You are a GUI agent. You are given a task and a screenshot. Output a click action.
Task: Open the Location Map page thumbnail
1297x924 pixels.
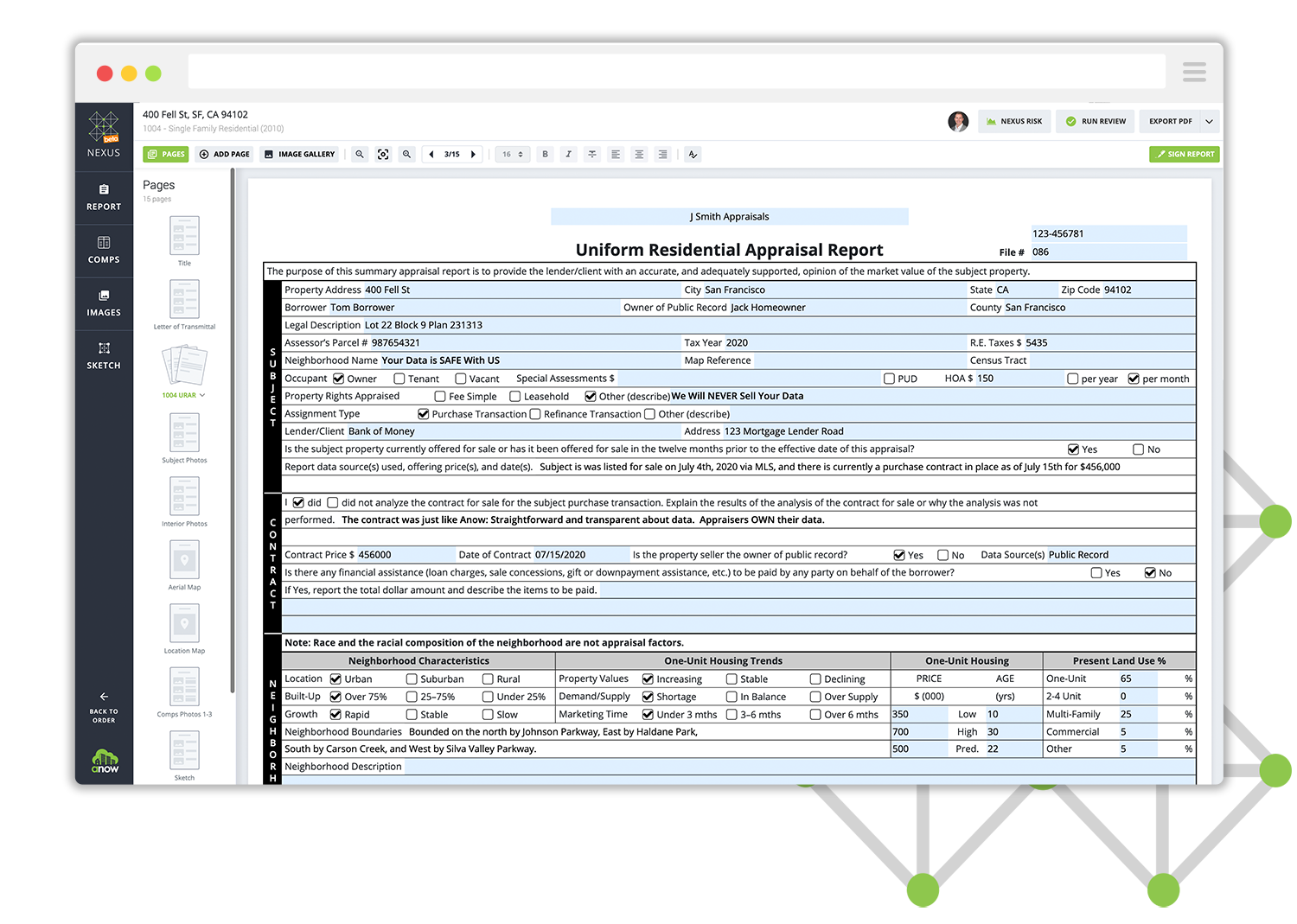click(184, 624)
